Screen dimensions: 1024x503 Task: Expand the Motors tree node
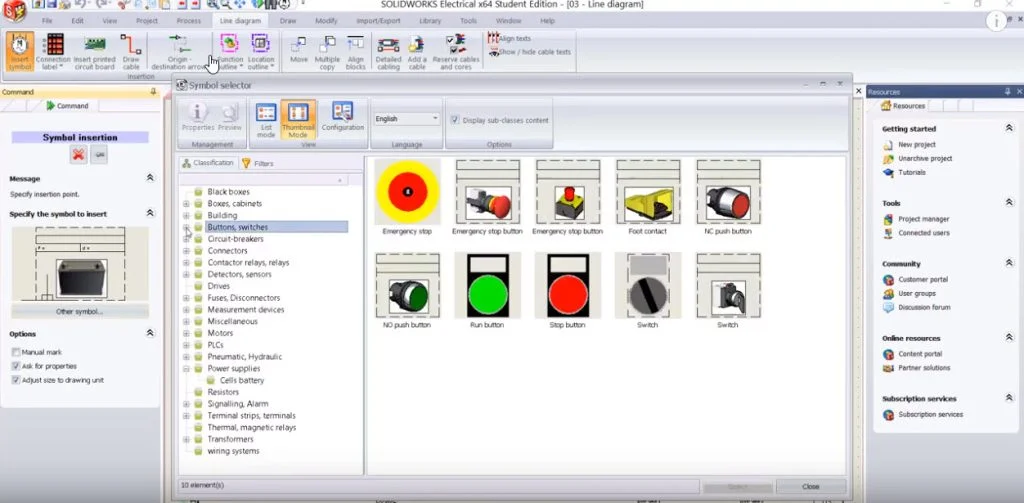[186, 333]
